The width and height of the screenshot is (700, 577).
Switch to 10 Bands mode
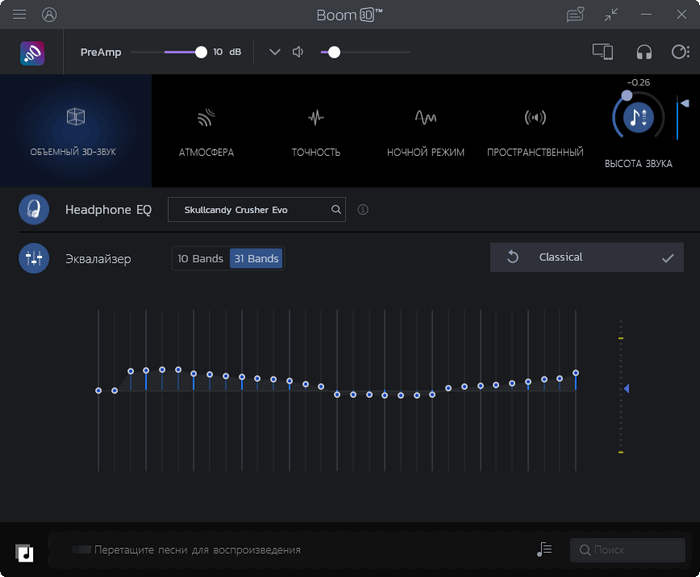(x=200, y=259)
